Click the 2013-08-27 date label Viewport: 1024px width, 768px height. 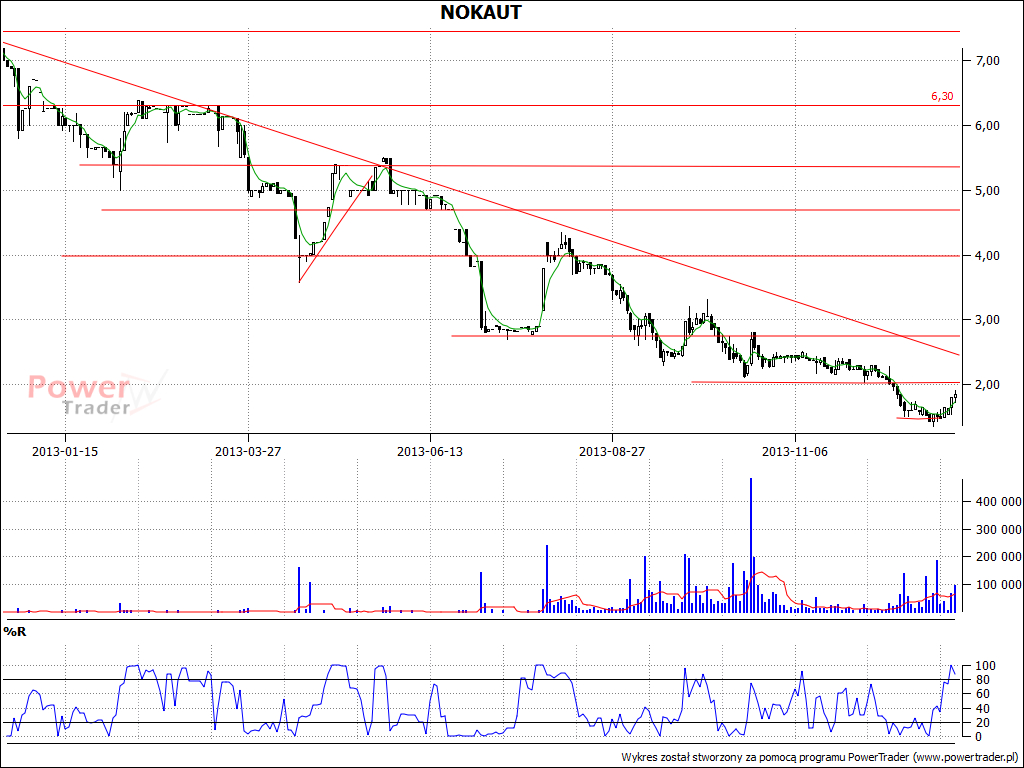tap(613, 451)
